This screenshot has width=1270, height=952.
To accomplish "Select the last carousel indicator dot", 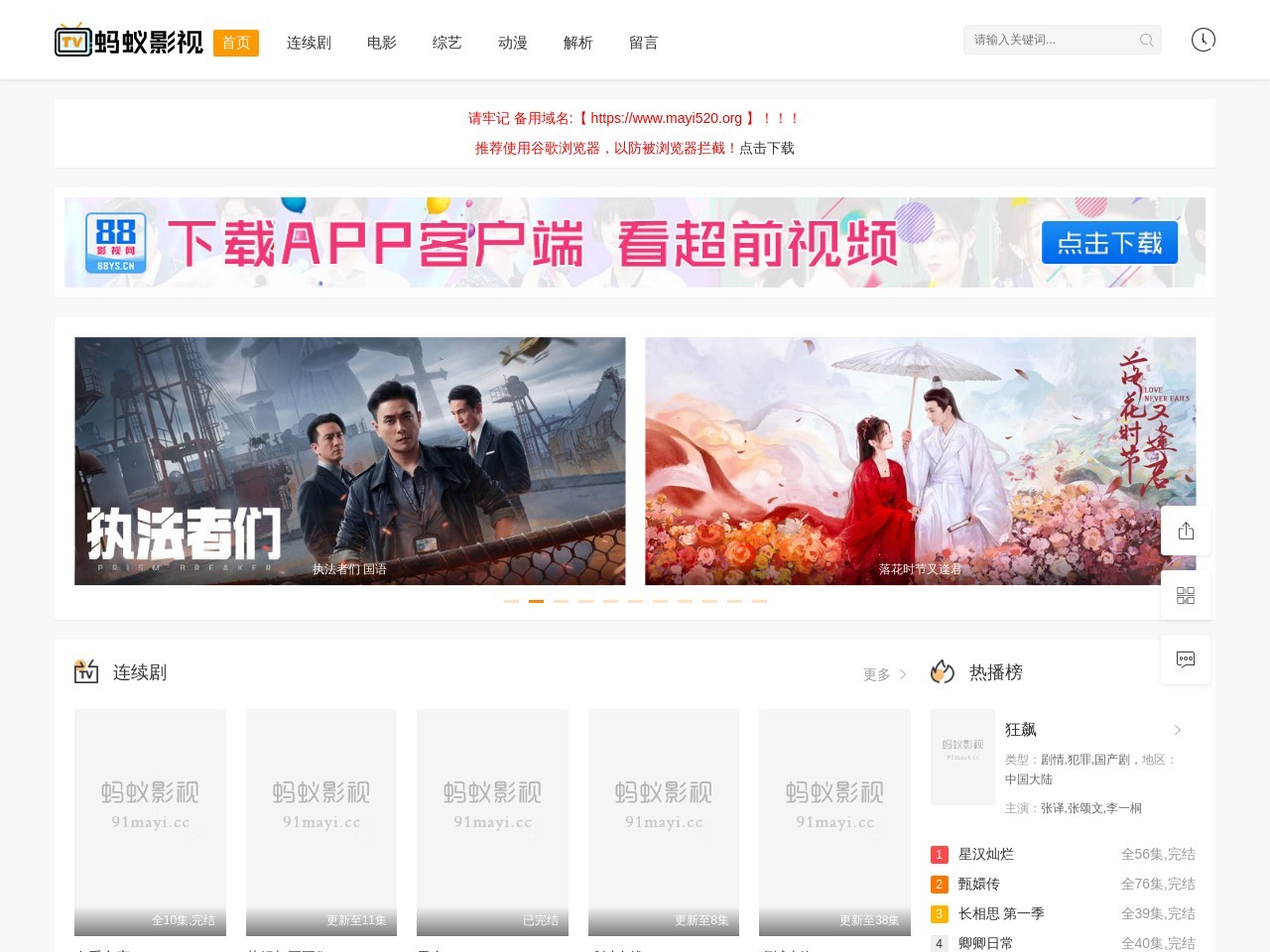I will pos(759,601).
